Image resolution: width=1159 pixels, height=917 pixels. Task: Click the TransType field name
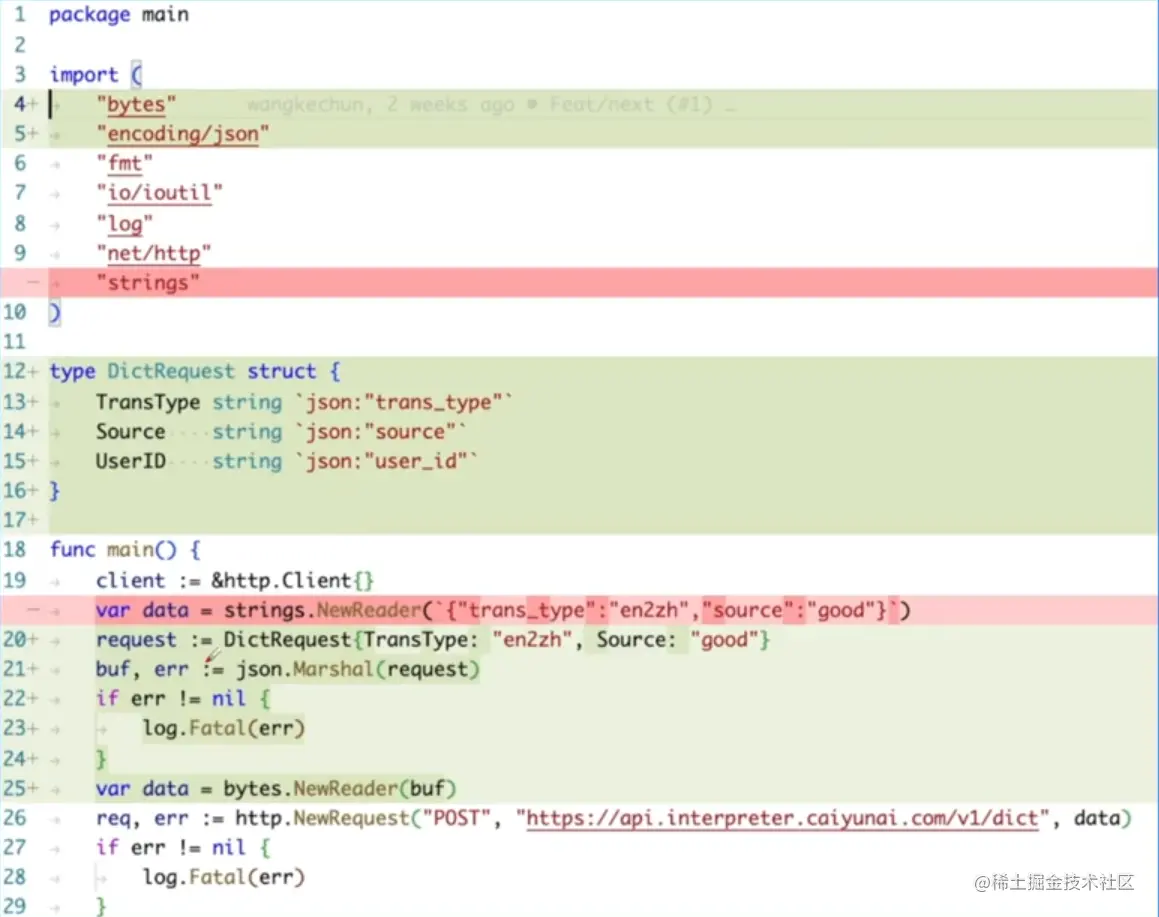coord(148,401)
